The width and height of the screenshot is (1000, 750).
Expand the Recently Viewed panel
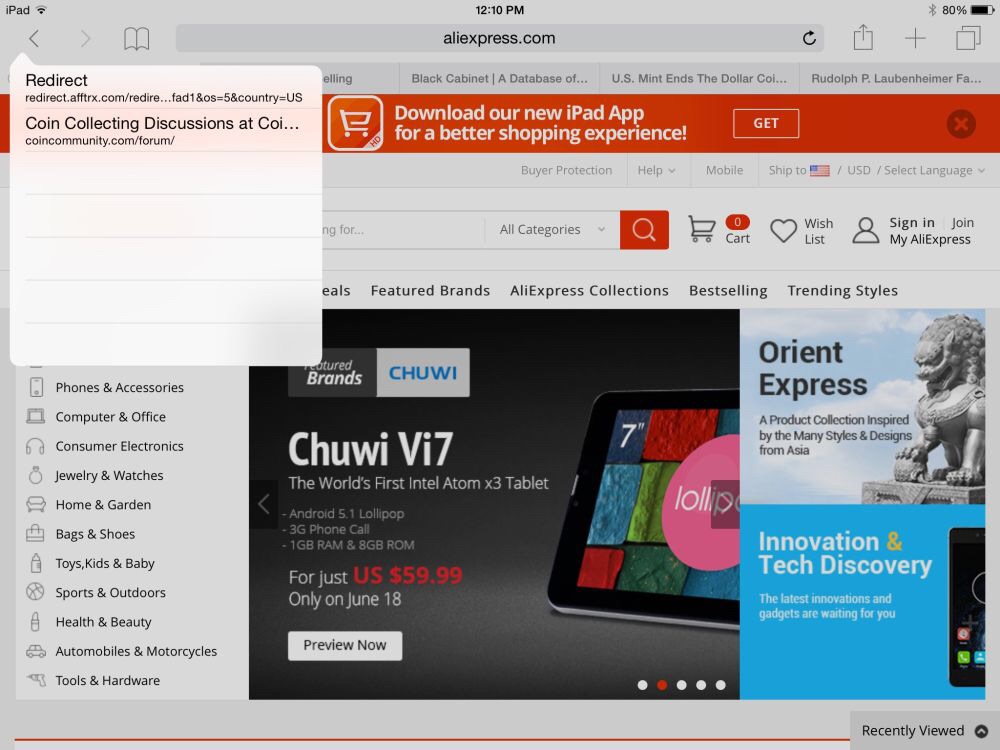point(924,731)
